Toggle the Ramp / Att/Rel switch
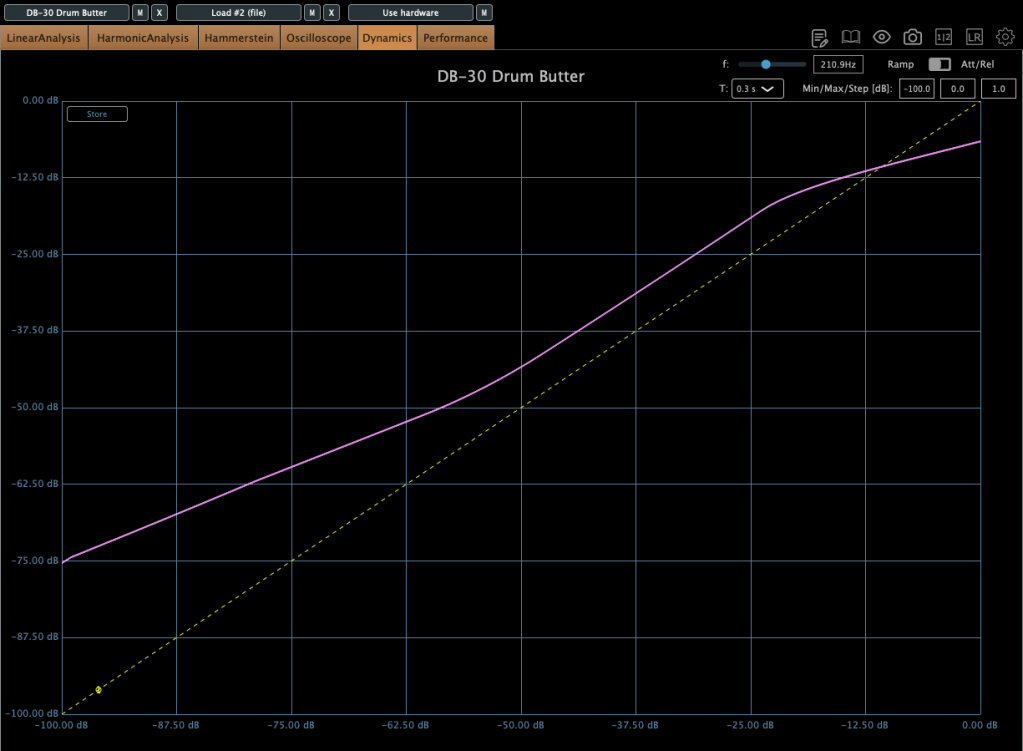This screenshot has width=1023, height=751. pos(939,64)
